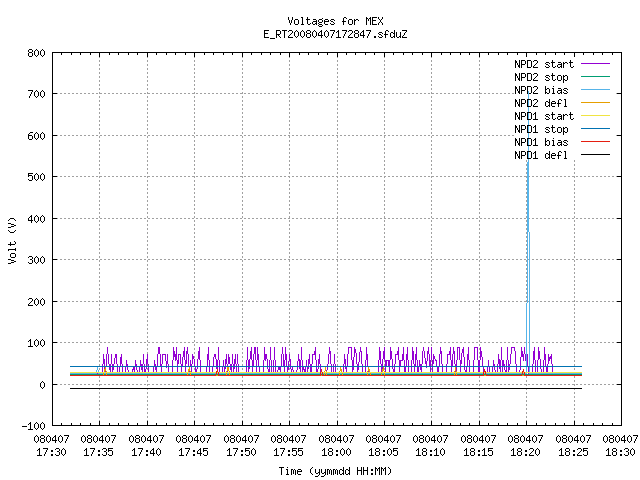Click the 600 y-axis tick label

pyautogui.click(x=36, y=136)
